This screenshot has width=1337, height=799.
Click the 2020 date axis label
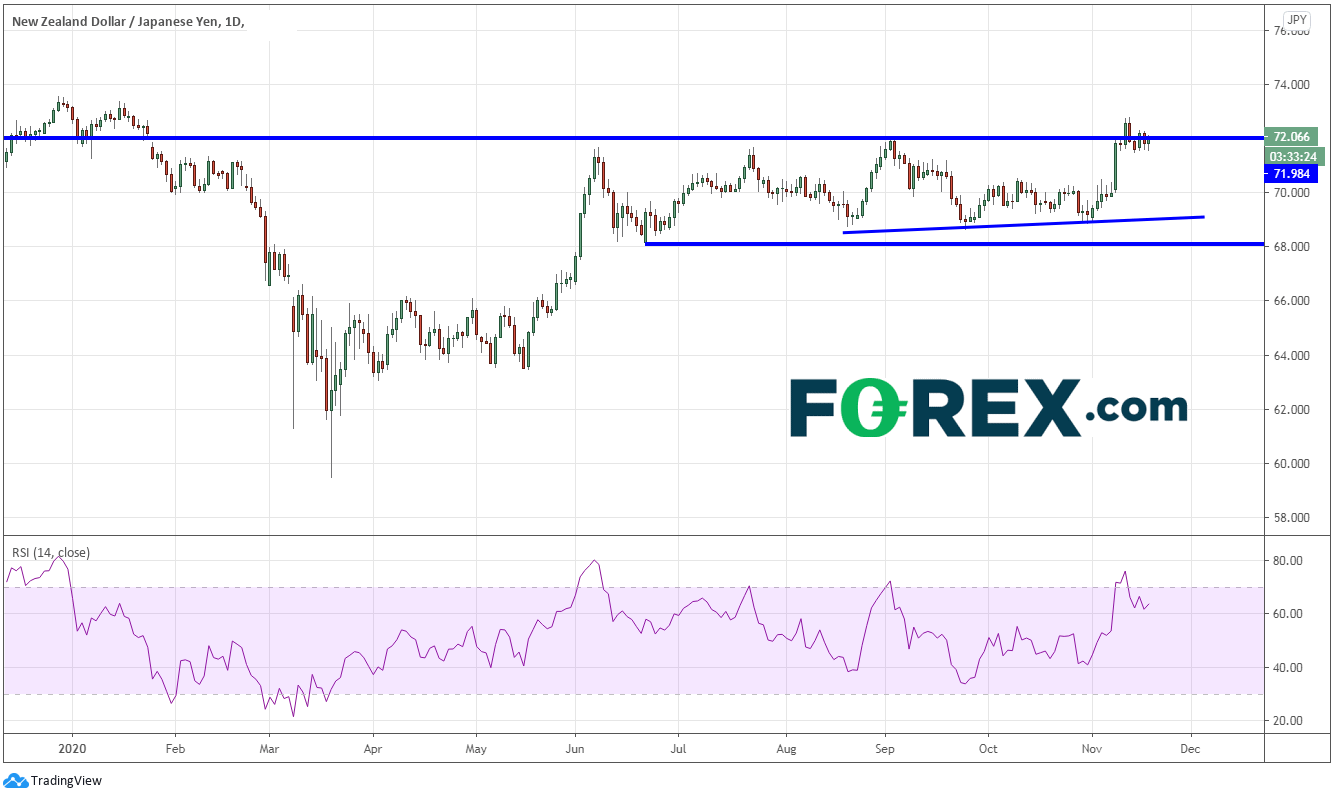72,747
